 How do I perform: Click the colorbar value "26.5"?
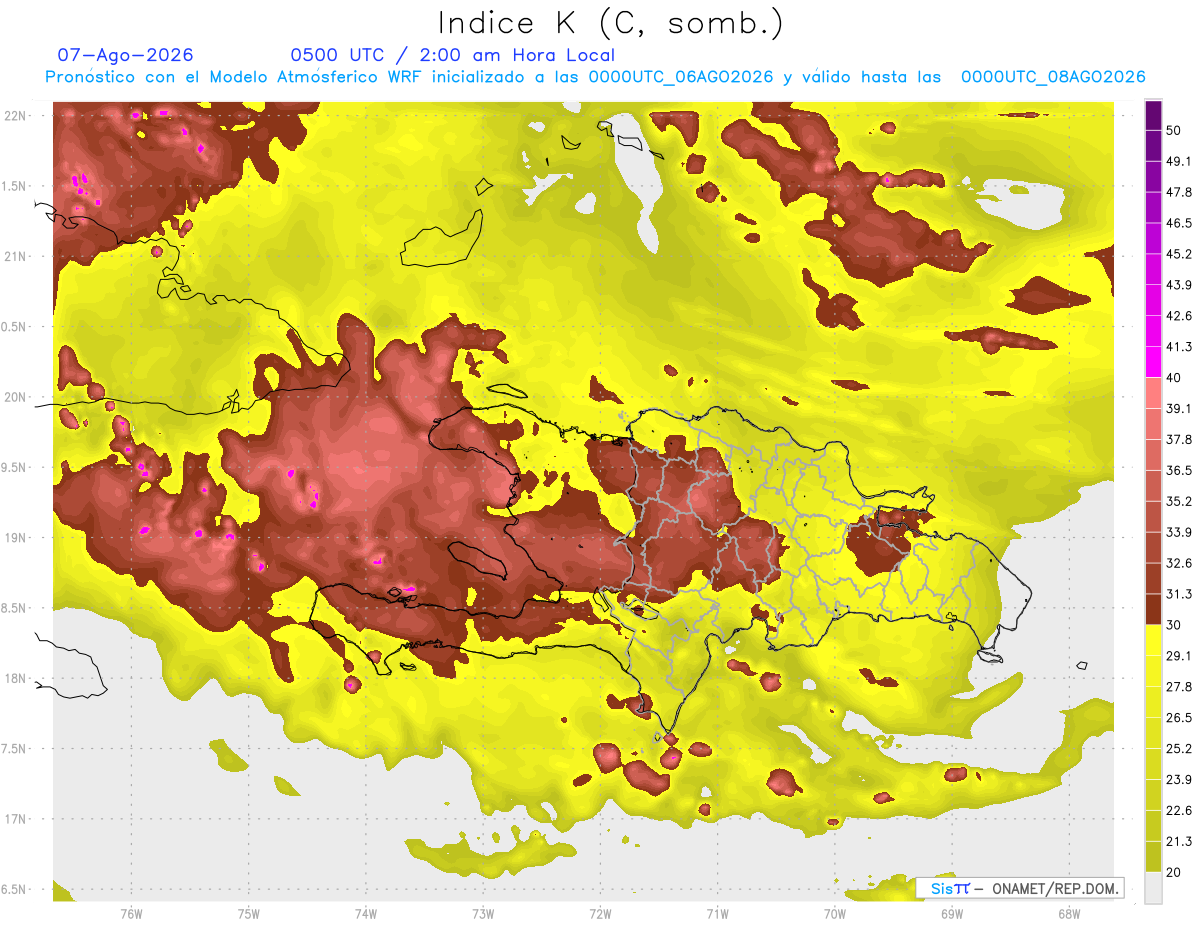click(1179, 717)
